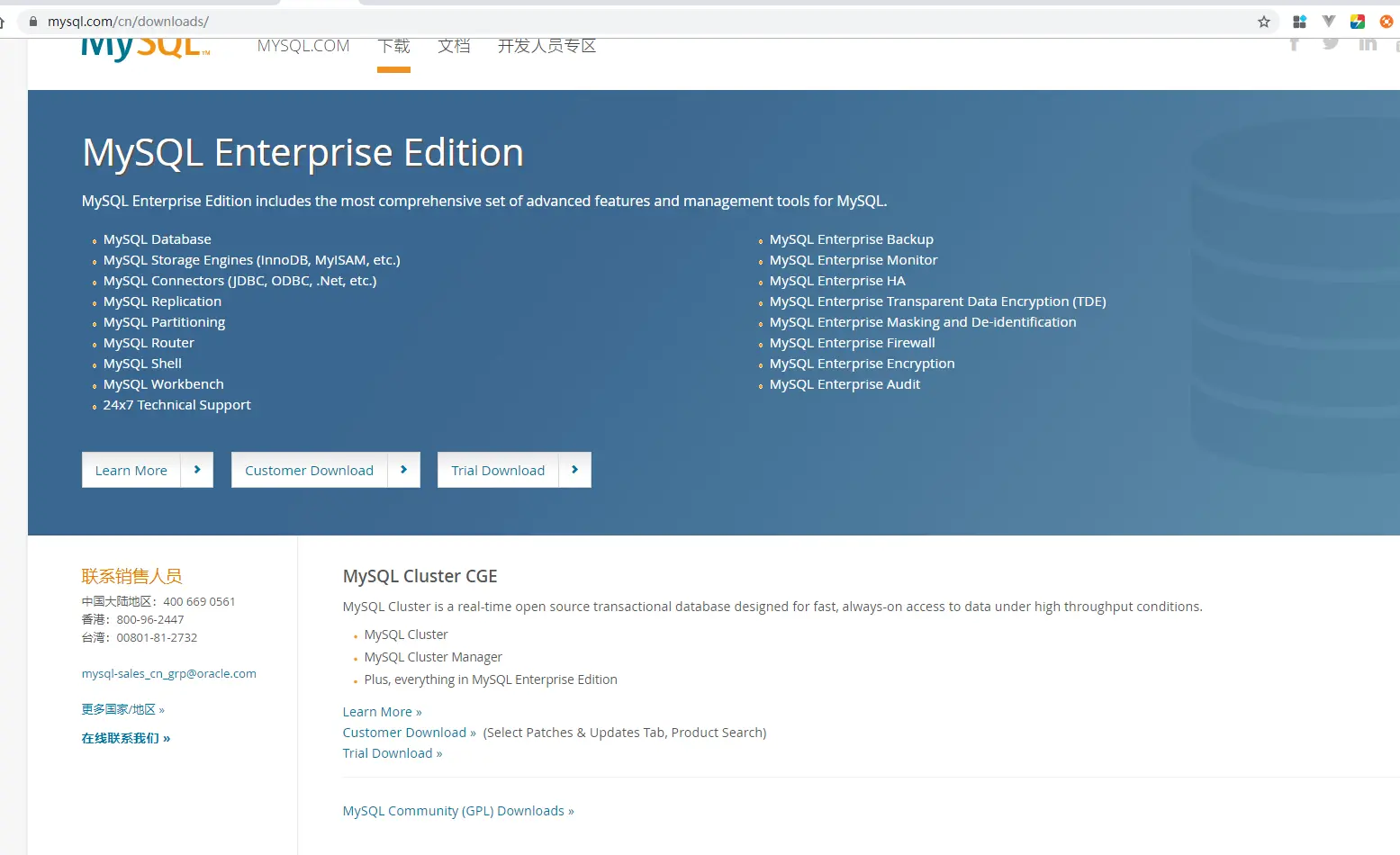Click 'MySQL Workbench' list item
The image size is (1400, 855).
(164, 384)
